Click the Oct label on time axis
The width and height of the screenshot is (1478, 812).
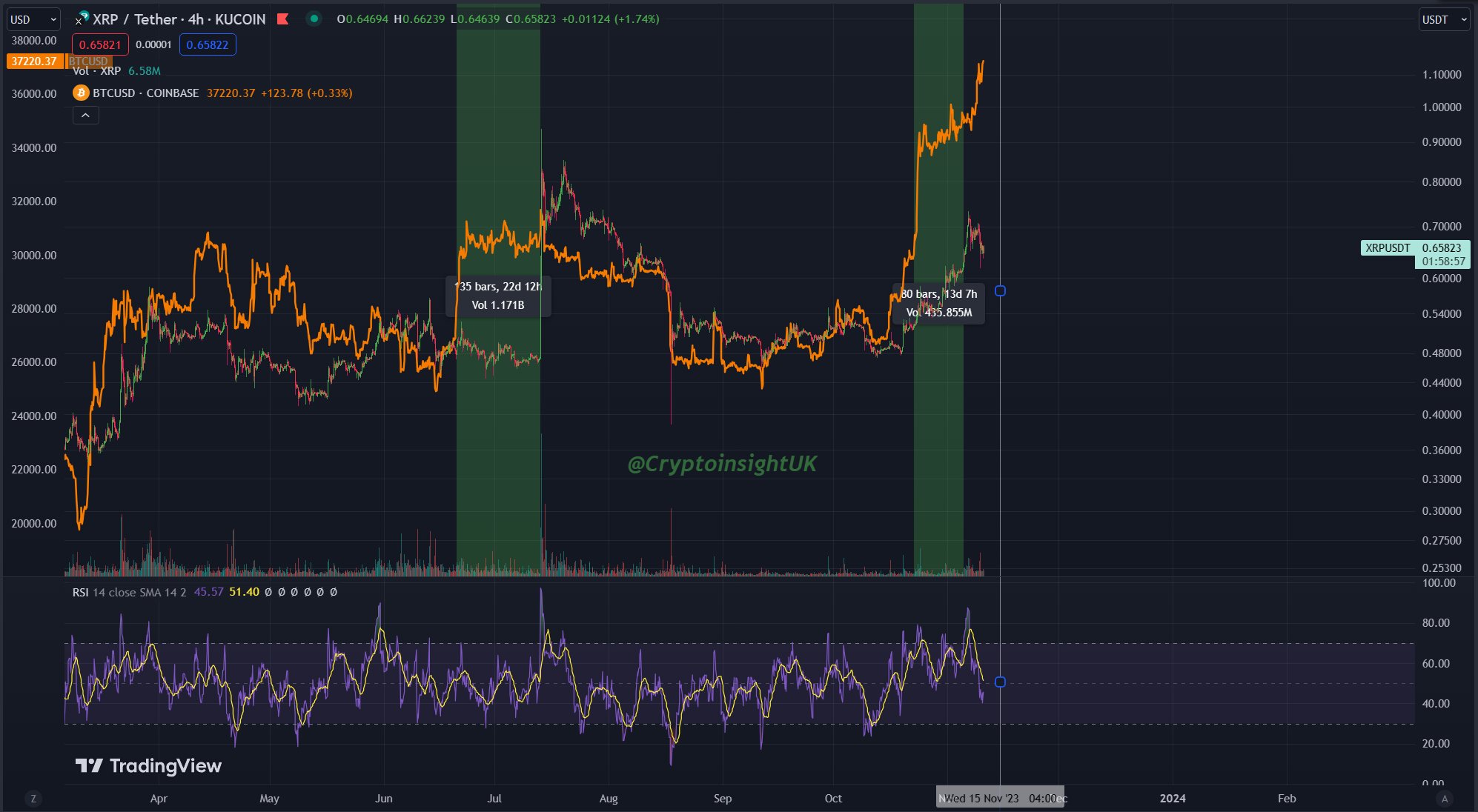[x=833, y=798]
